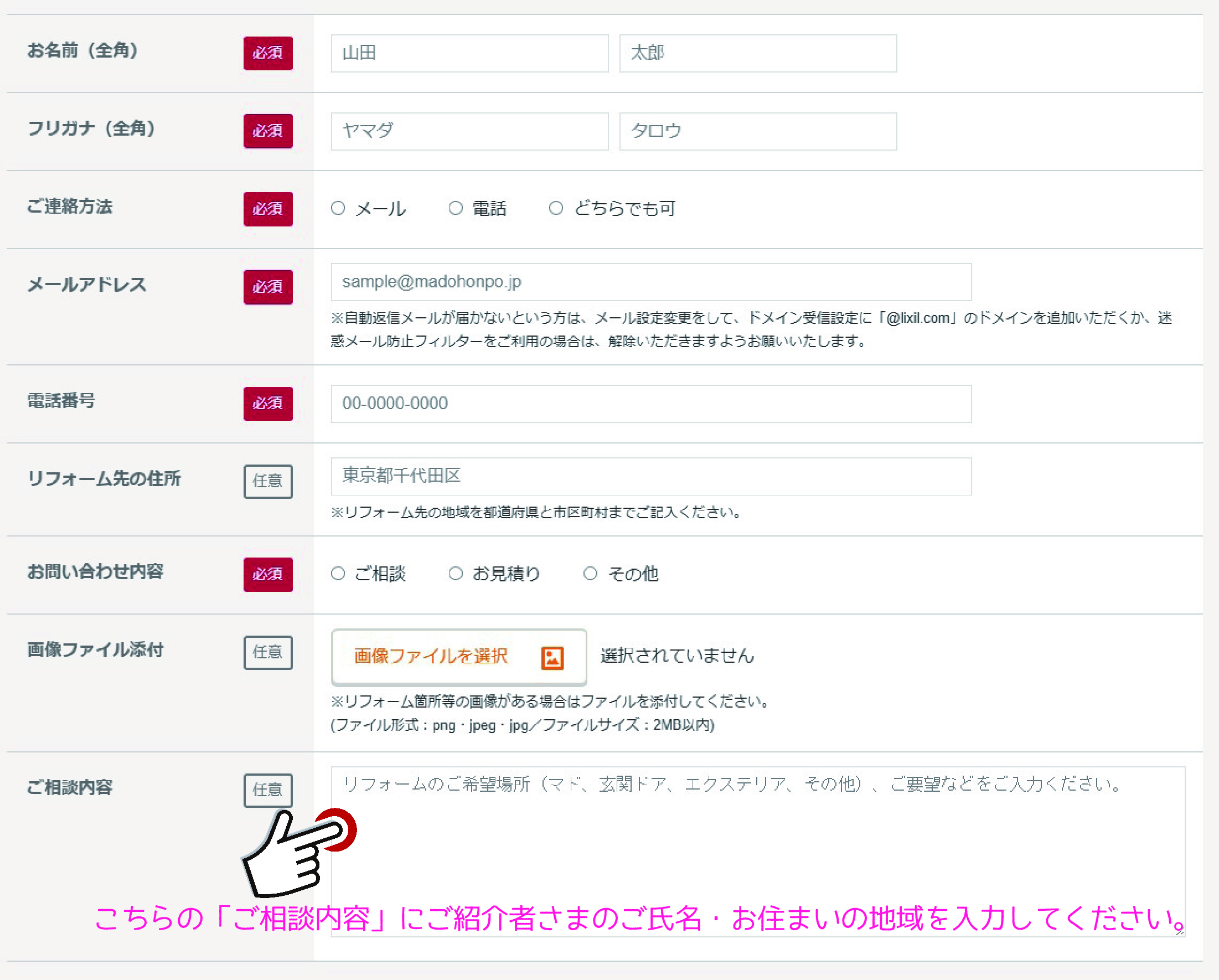This screenshot has height=980, width=1219.
Task: Click the 電話番号 label
Action: (61, 401)
